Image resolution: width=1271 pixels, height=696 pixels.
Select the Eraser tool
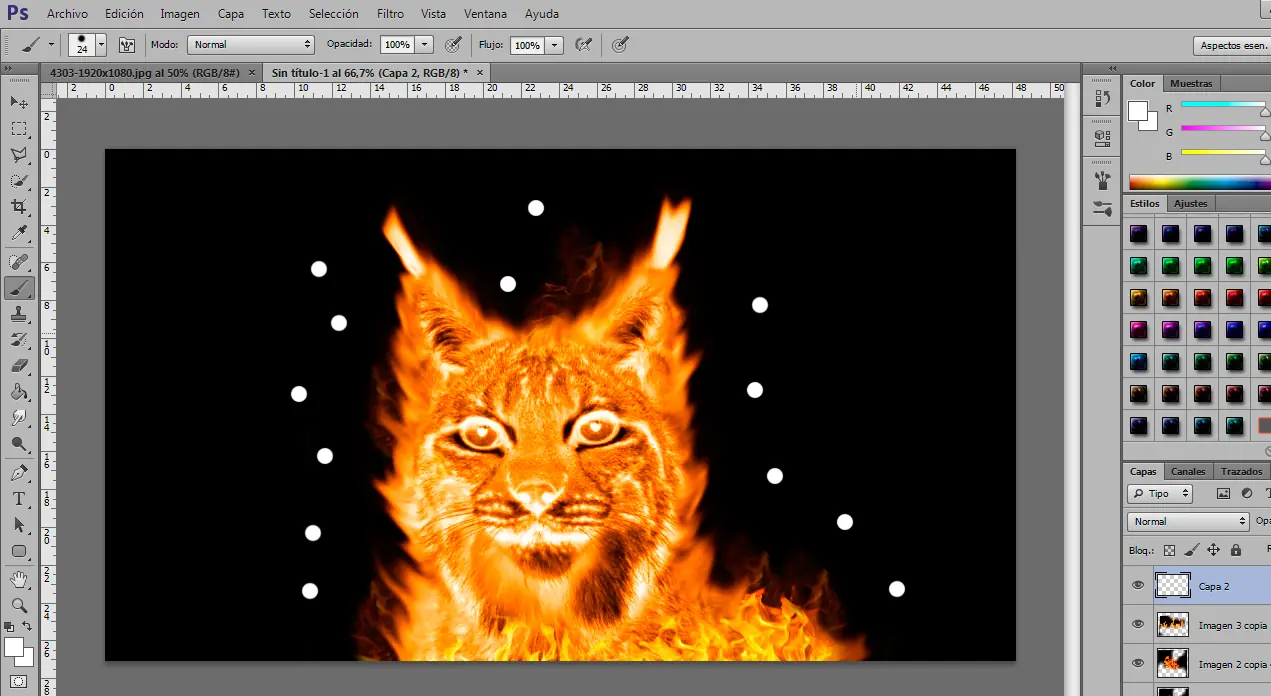pyautogui.click(x=19, y=366)
